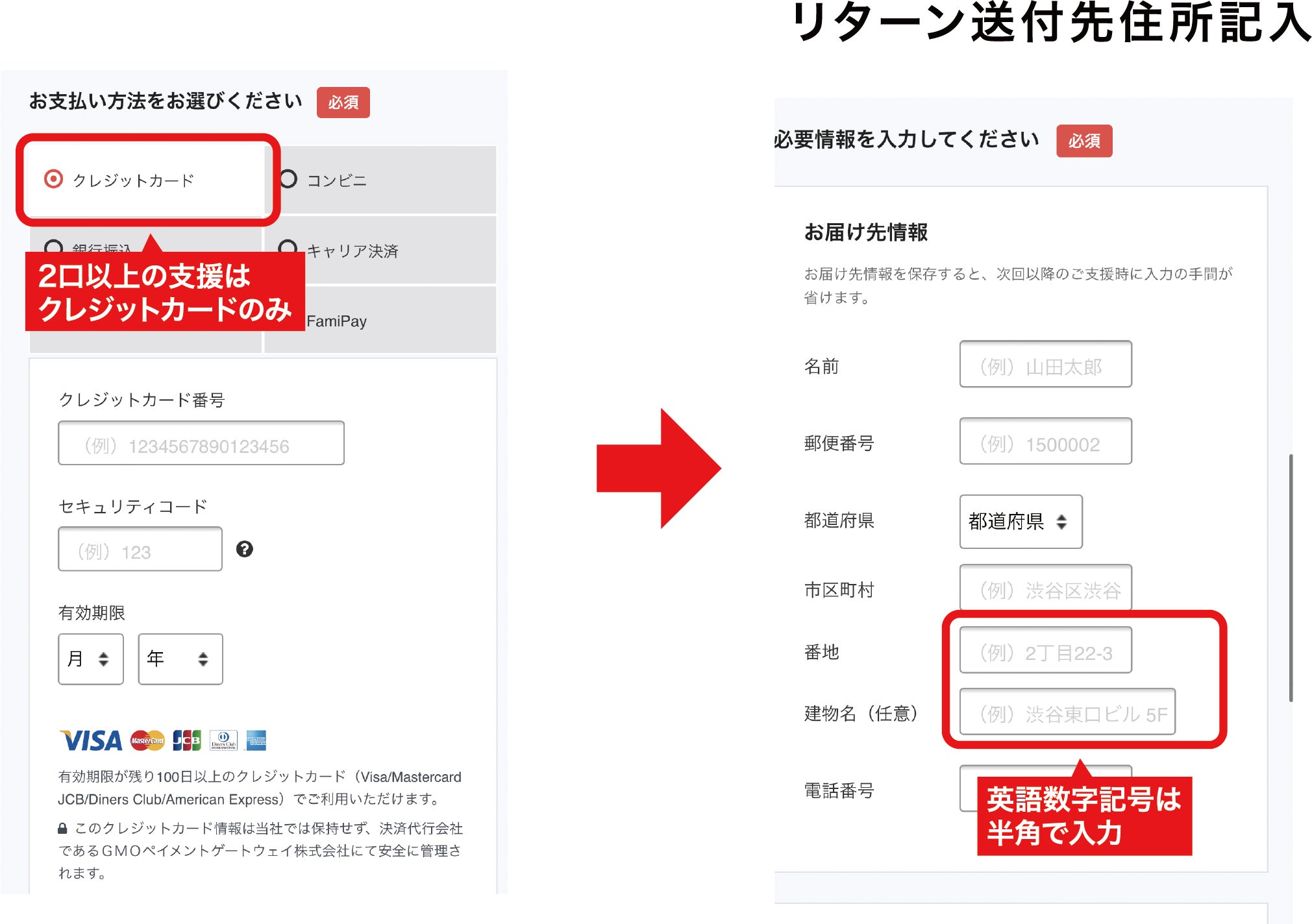This screenshot has height=924, width=1312.
Task: Click the 名前 name input field
Action: tap(1045, 364)
